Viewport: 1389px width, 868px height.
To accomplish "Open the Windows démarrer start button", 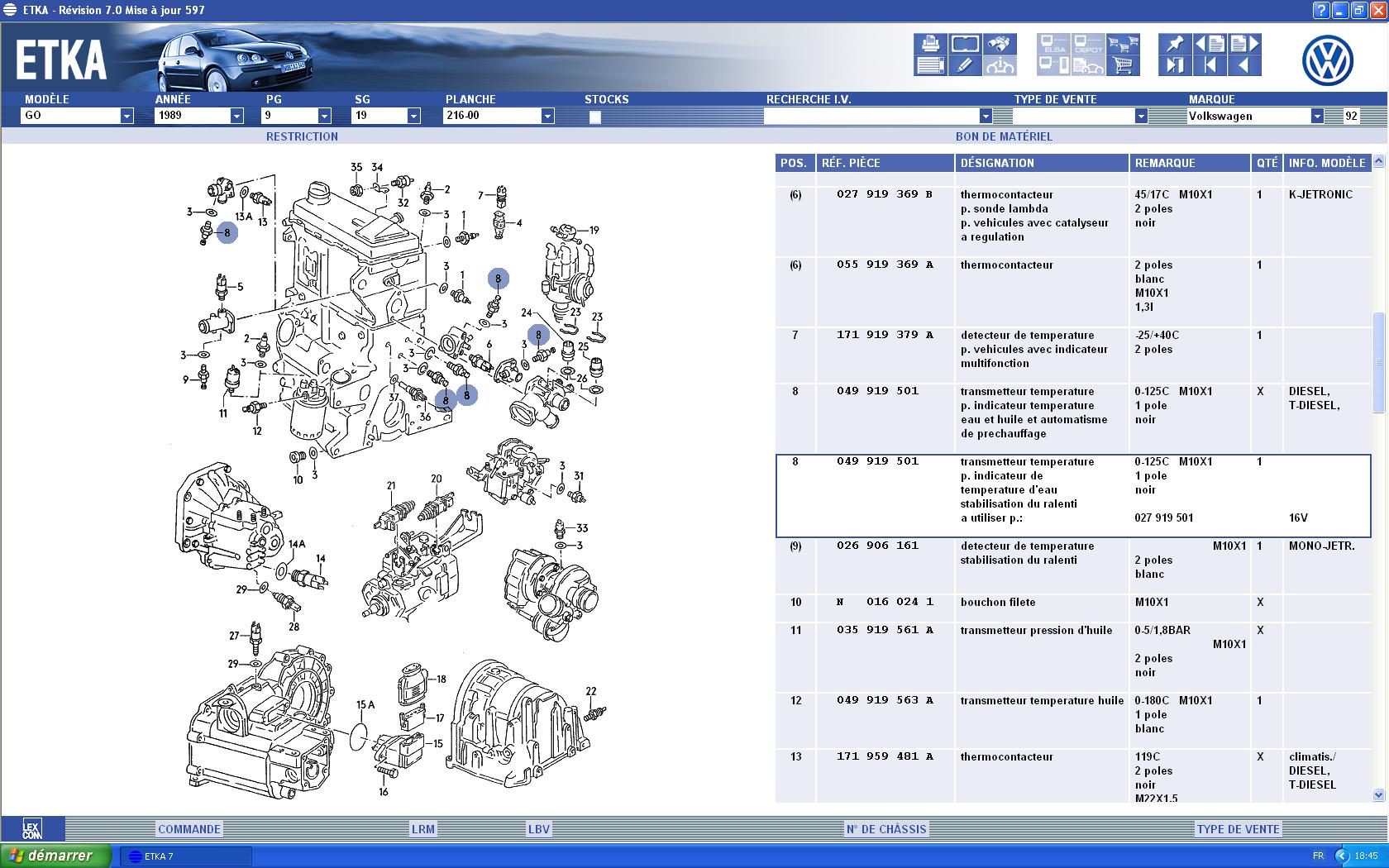I will point(55,856).
